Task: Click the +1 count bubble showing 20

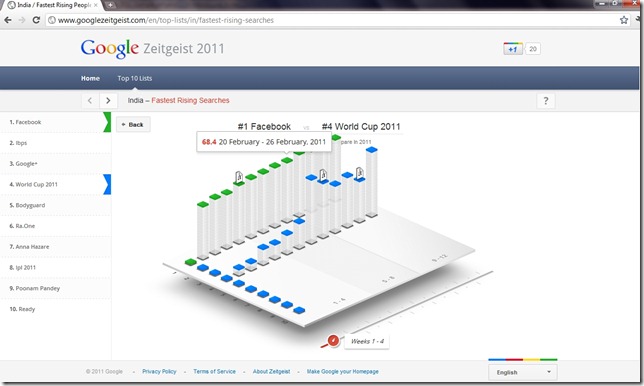Action: pyautogui.click(x=533, y=49)
